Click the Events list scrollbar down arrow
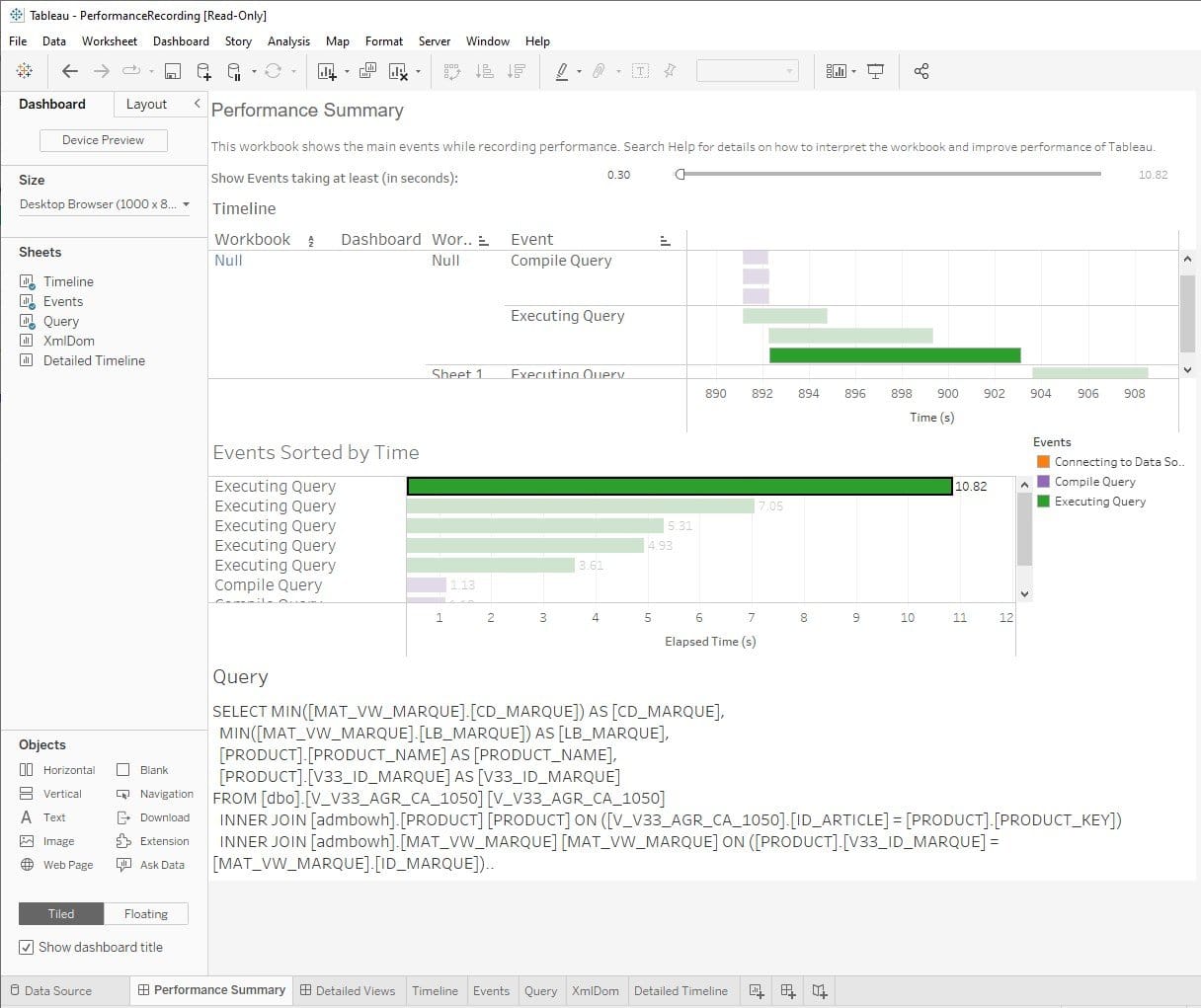This screenshot has width=1201, height=1008. point(1024,594)
